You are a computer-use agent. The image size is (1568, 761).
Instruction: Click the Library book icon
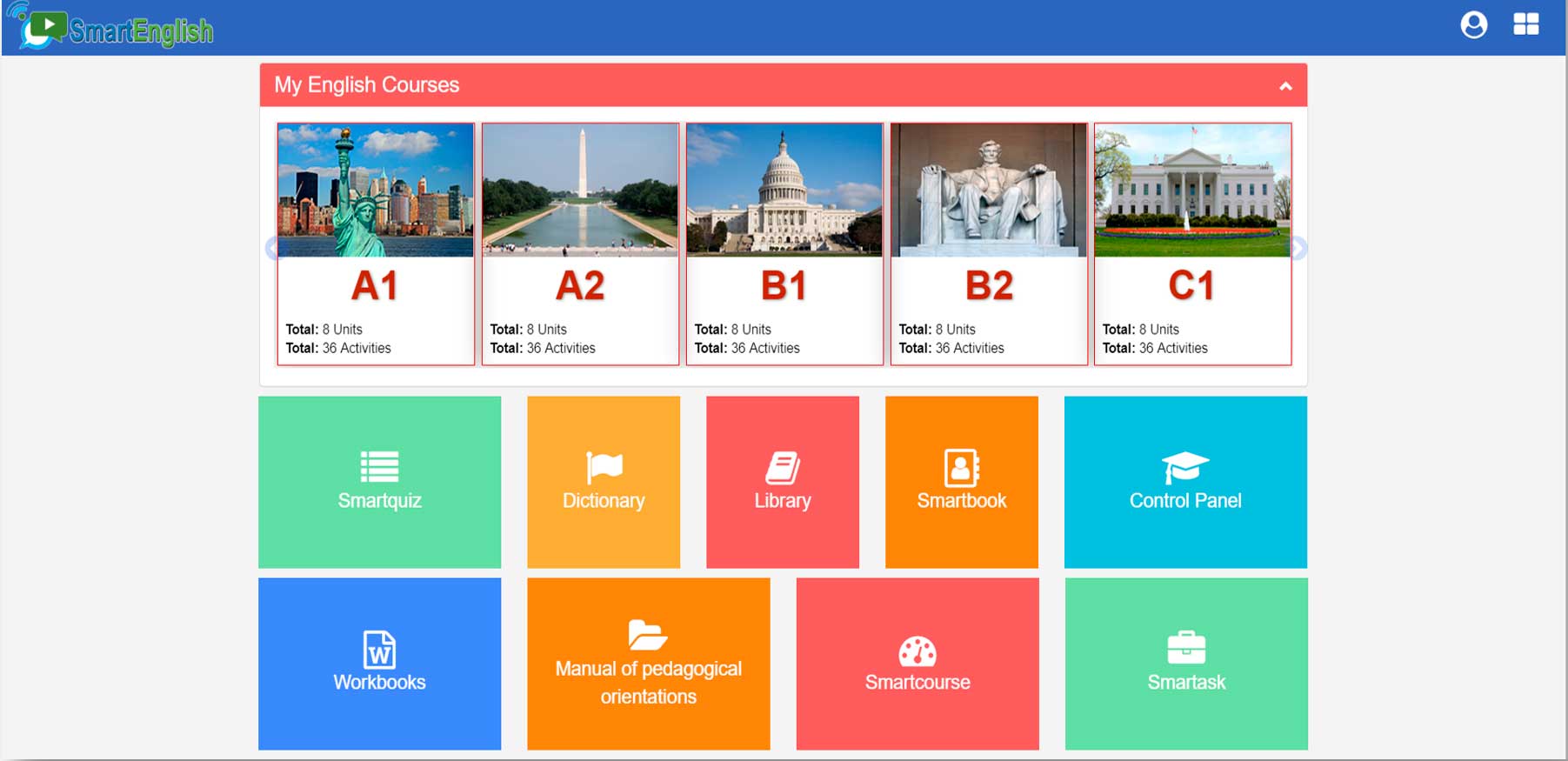783,467
